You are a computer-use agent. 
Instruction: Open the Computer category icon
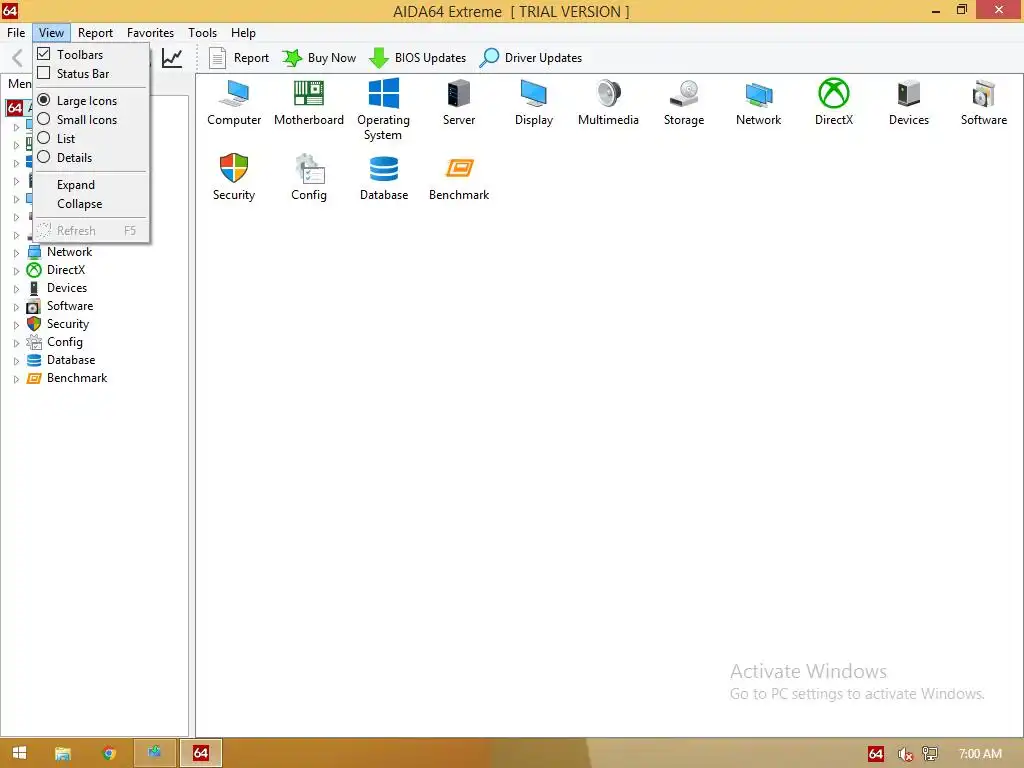tap(234, 103)
